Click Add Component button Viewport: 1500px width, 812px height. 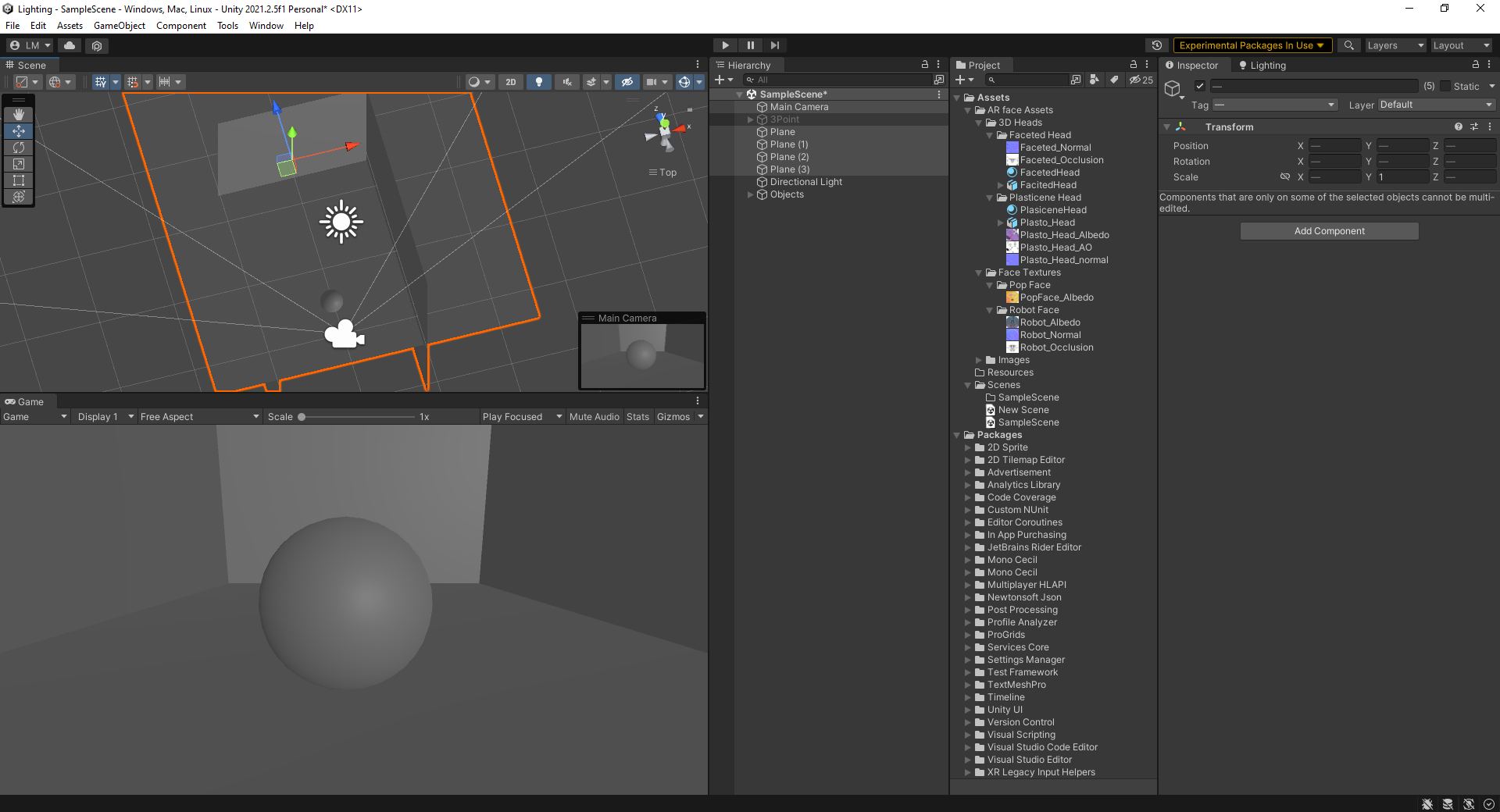1329,231
